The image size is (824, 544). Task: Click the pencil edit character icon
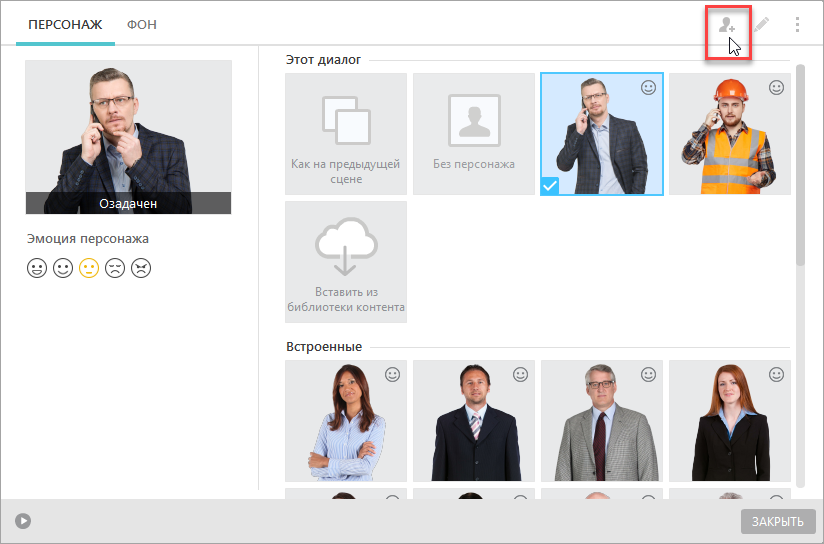(761, 25)
